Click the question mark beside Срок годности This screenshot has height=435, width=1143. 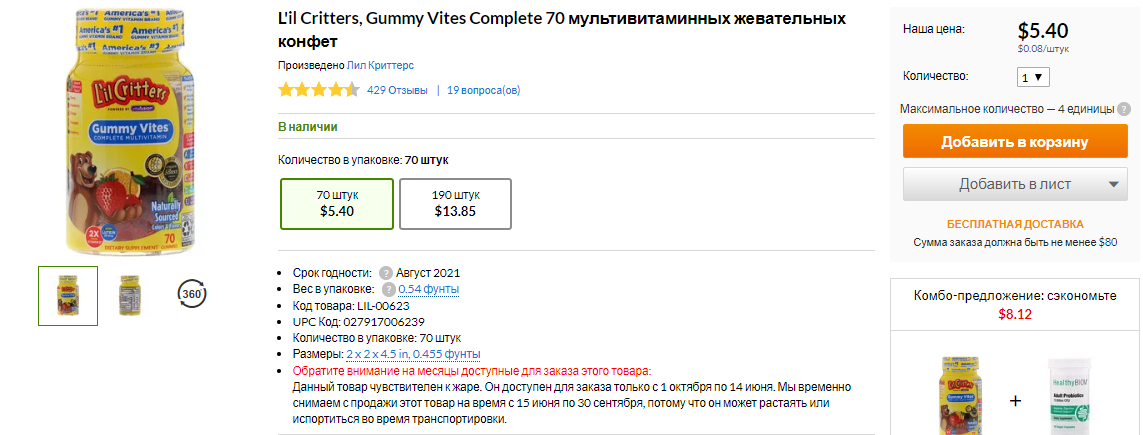[x=386, y=274]
